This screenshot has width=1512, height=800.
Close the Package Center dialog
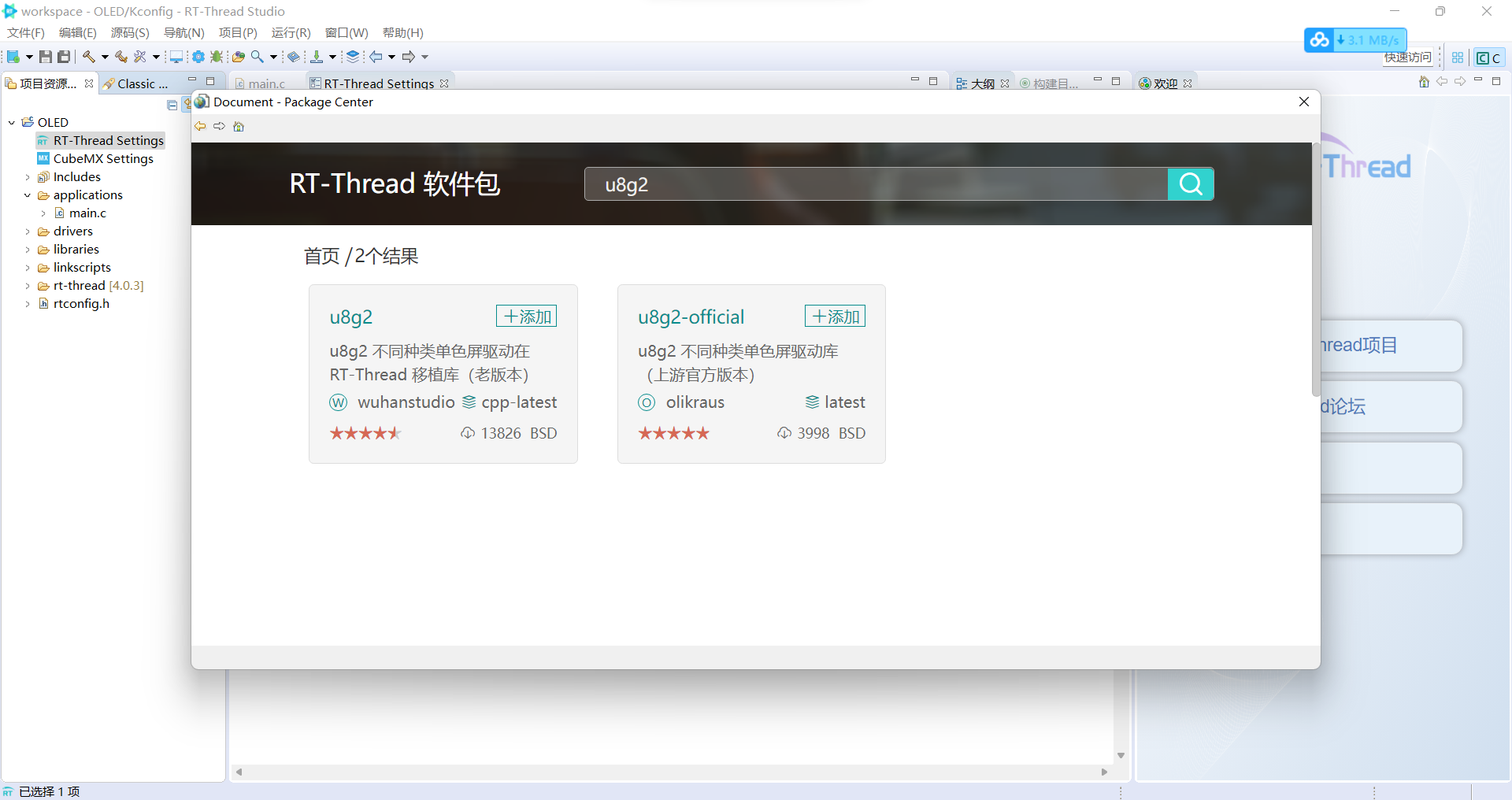(1304, 102)
